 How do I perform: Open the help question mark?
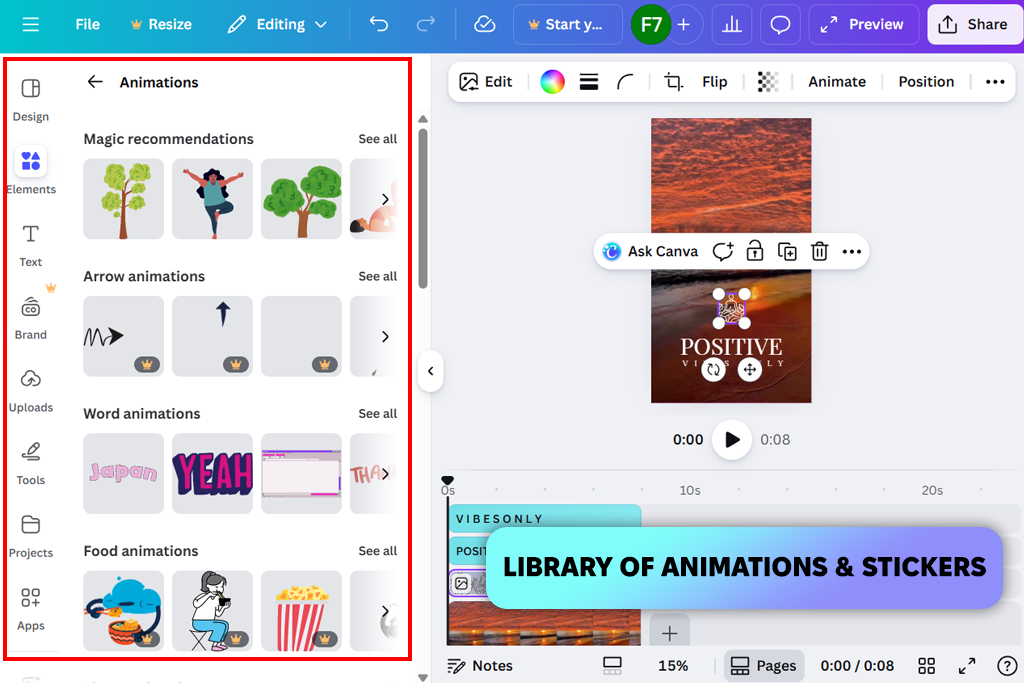pyautogui.click(x=1006, y=665)
